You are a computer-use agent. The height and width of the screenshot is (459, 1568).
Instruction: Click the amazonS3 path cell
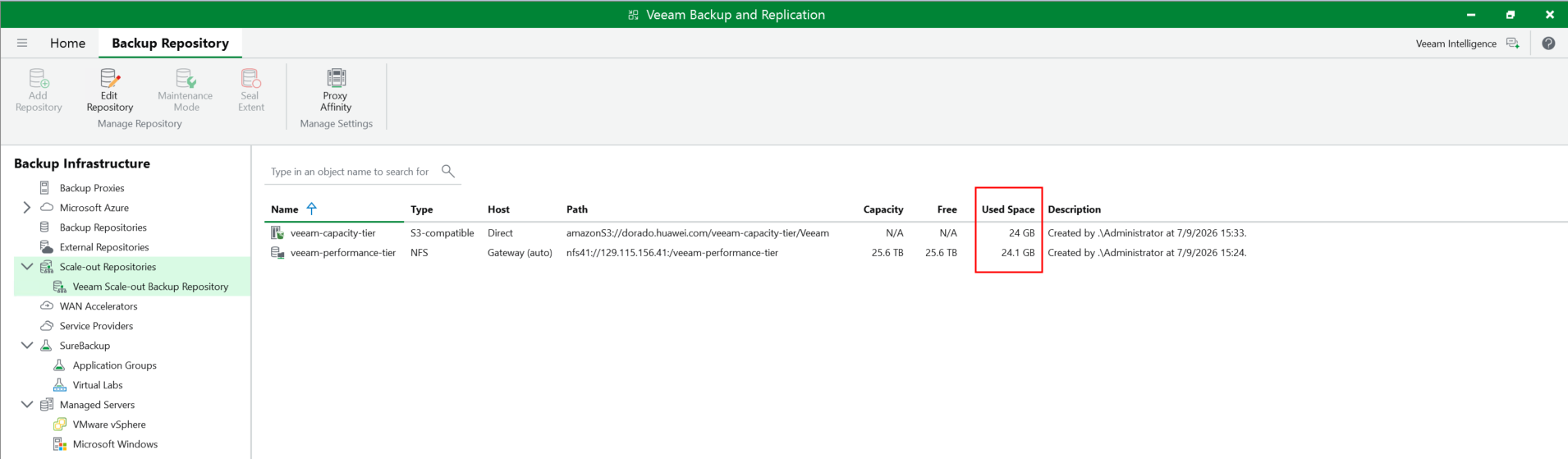[x=698, y=233]
